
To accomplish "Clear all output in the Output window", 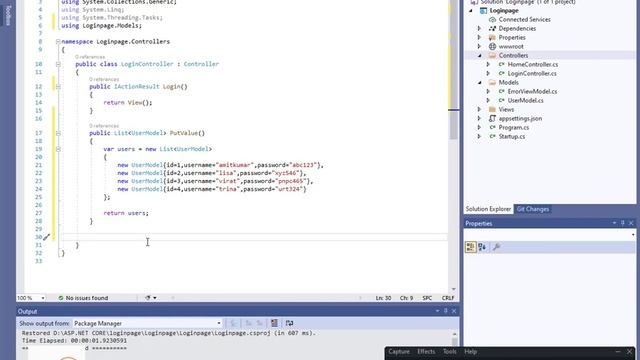I will pos(274,323).
